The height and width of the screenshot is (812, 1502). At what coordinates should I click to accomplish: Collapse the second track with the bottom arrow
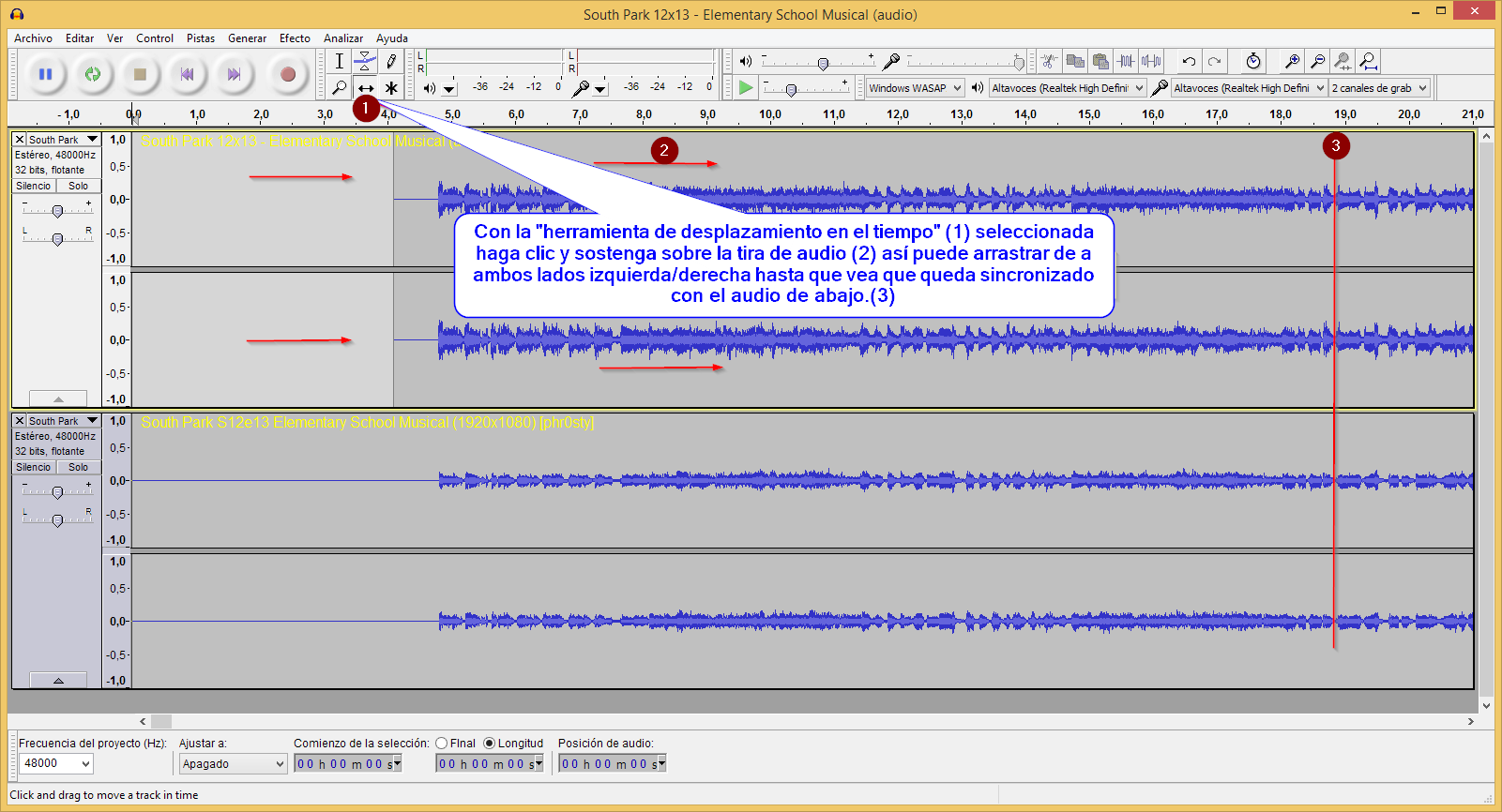(x=58, y=680)
